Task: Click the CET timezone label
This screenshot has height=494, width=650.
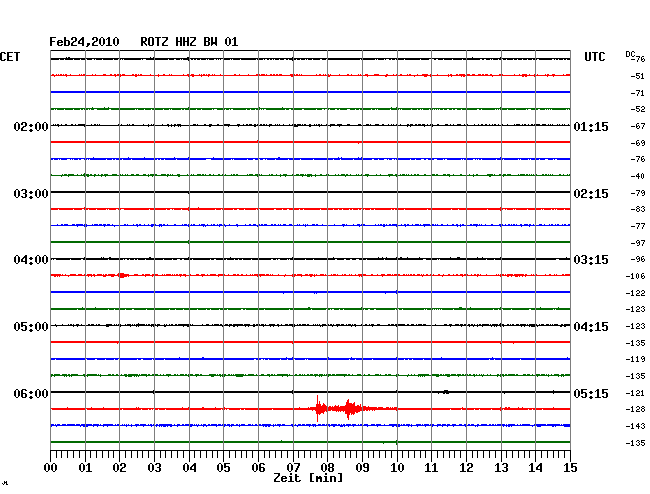Action: [10, 57]
